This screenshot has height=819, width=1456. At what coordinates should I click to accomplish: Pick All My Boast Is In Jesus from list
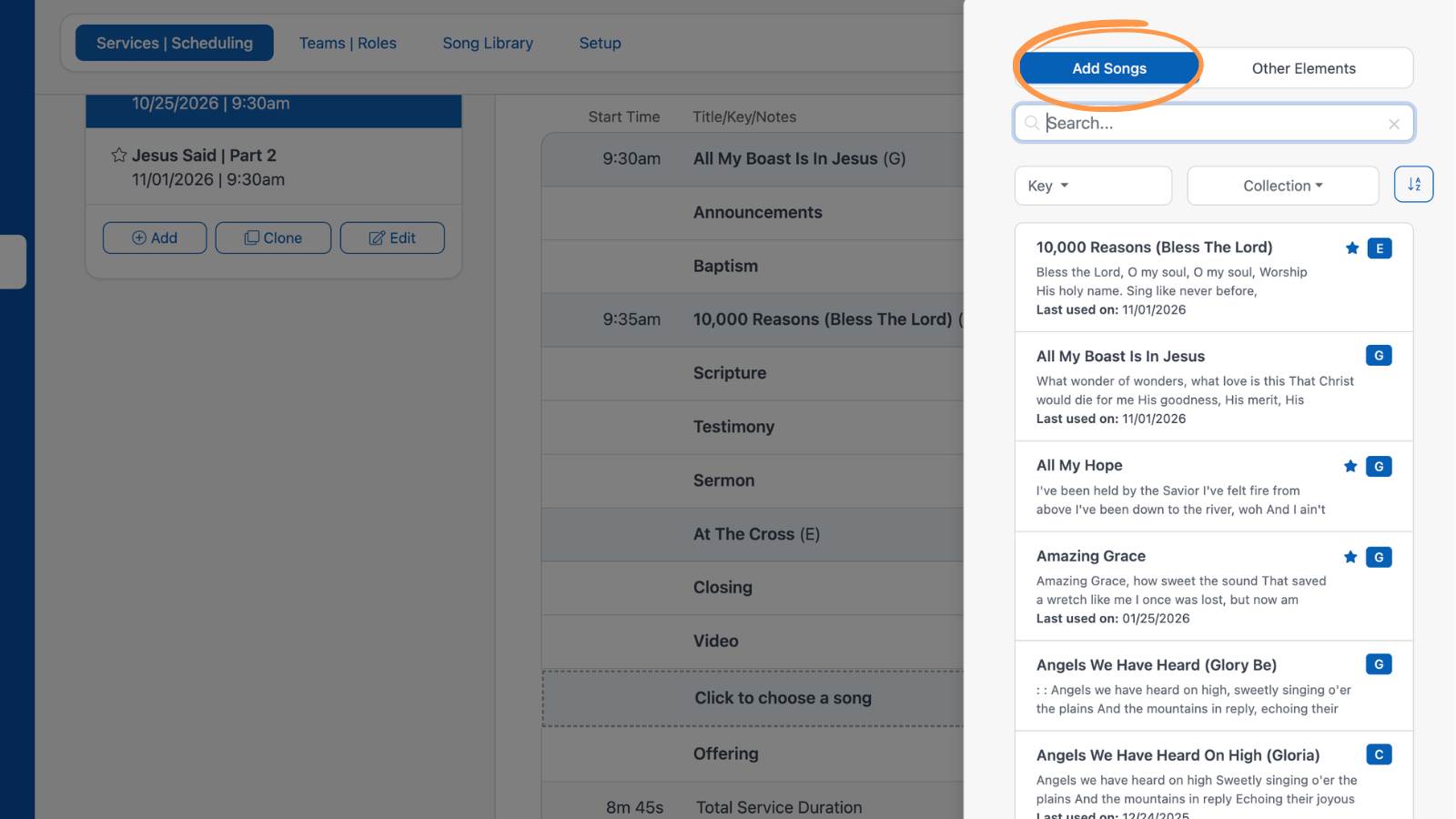click(x=1214, y=387)
